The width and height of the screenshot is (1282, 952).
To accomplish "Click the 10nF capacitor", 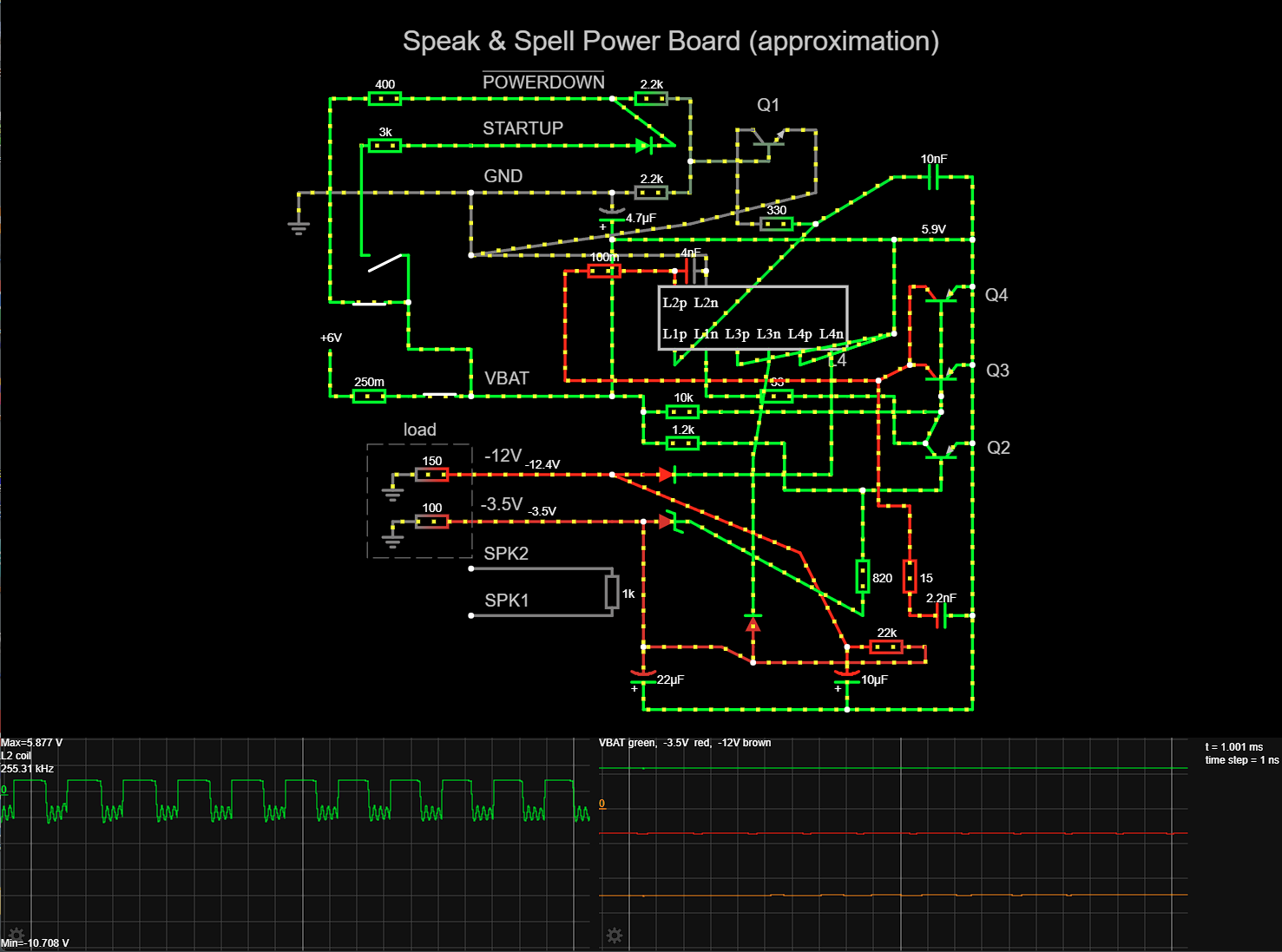I will [x=933, y=177].
